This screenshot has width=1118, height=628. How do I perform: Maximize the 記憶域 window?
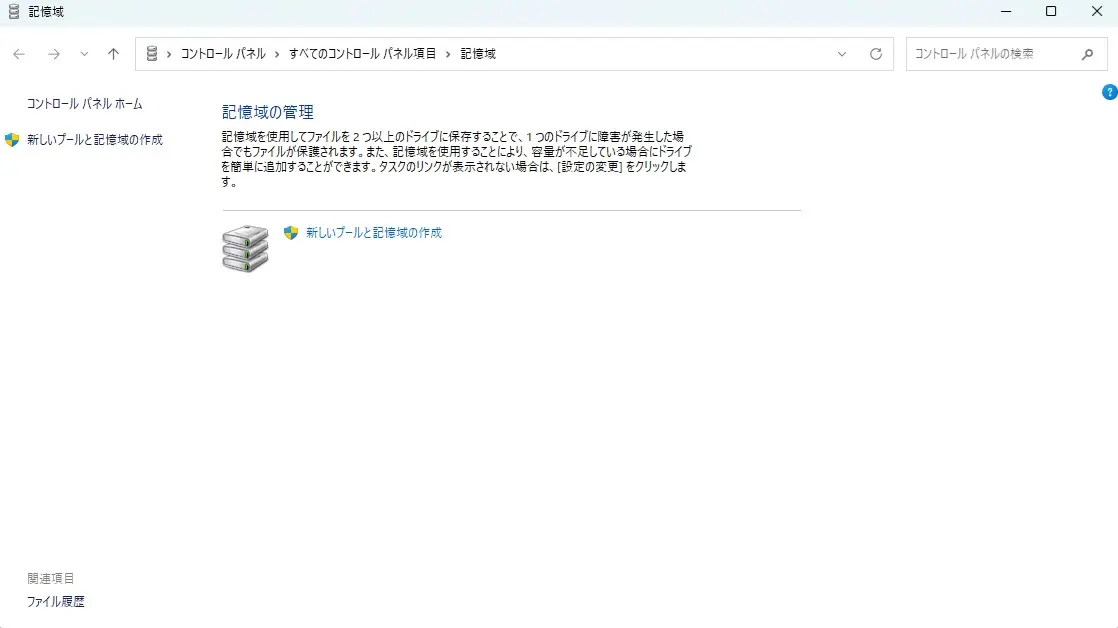click(x=1050, y=11)
